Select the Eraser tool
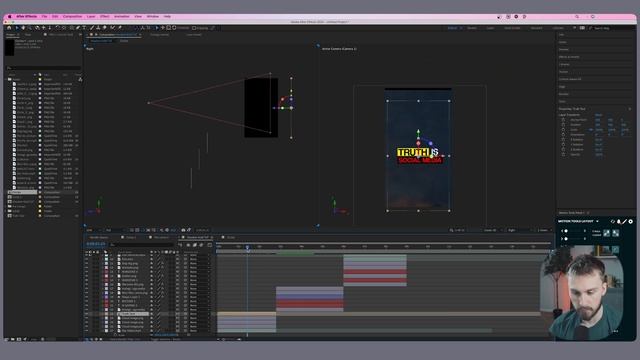 (x=105, y=28)
